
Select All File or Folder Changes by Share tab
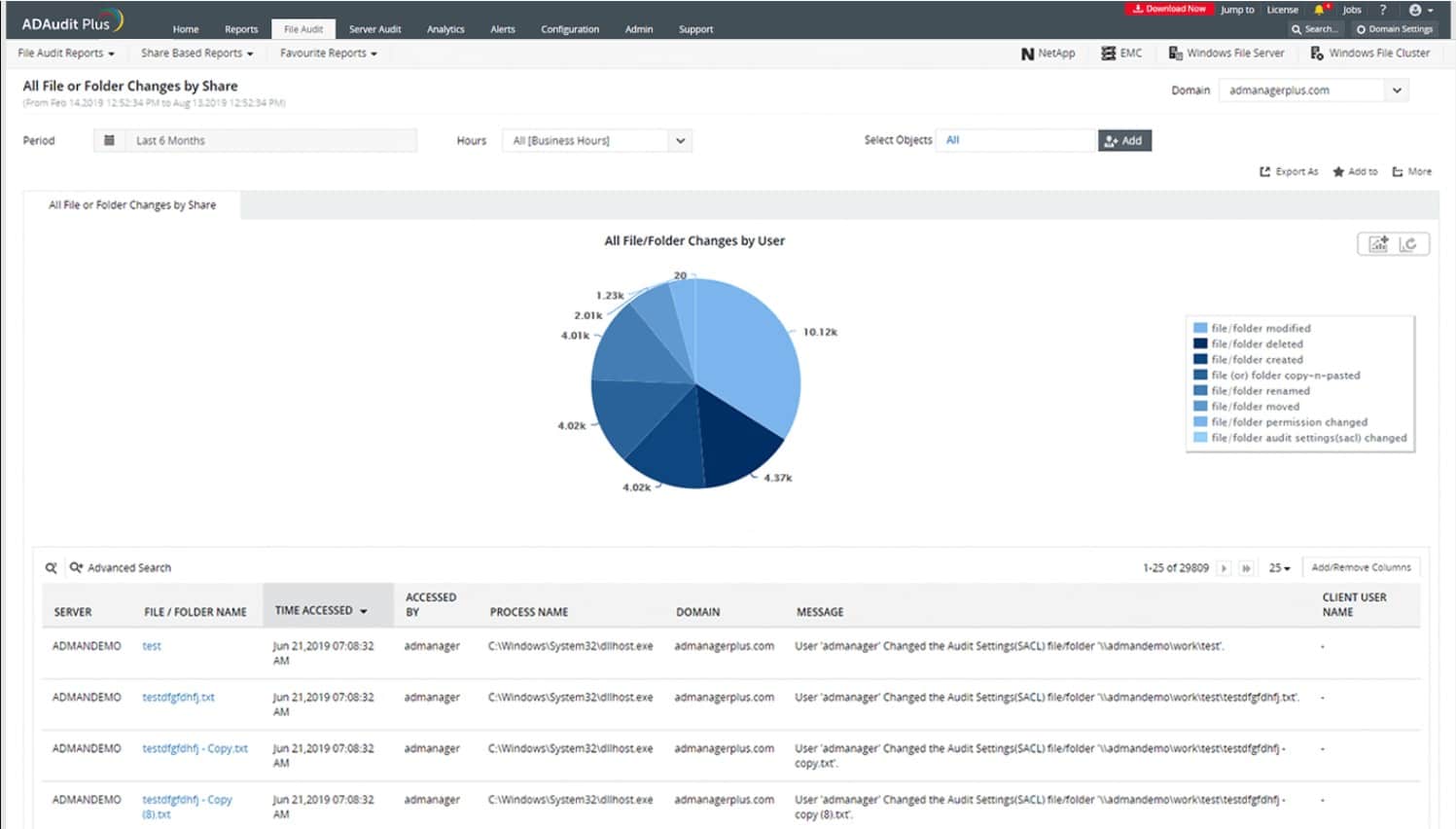click(x=132, y=205)
